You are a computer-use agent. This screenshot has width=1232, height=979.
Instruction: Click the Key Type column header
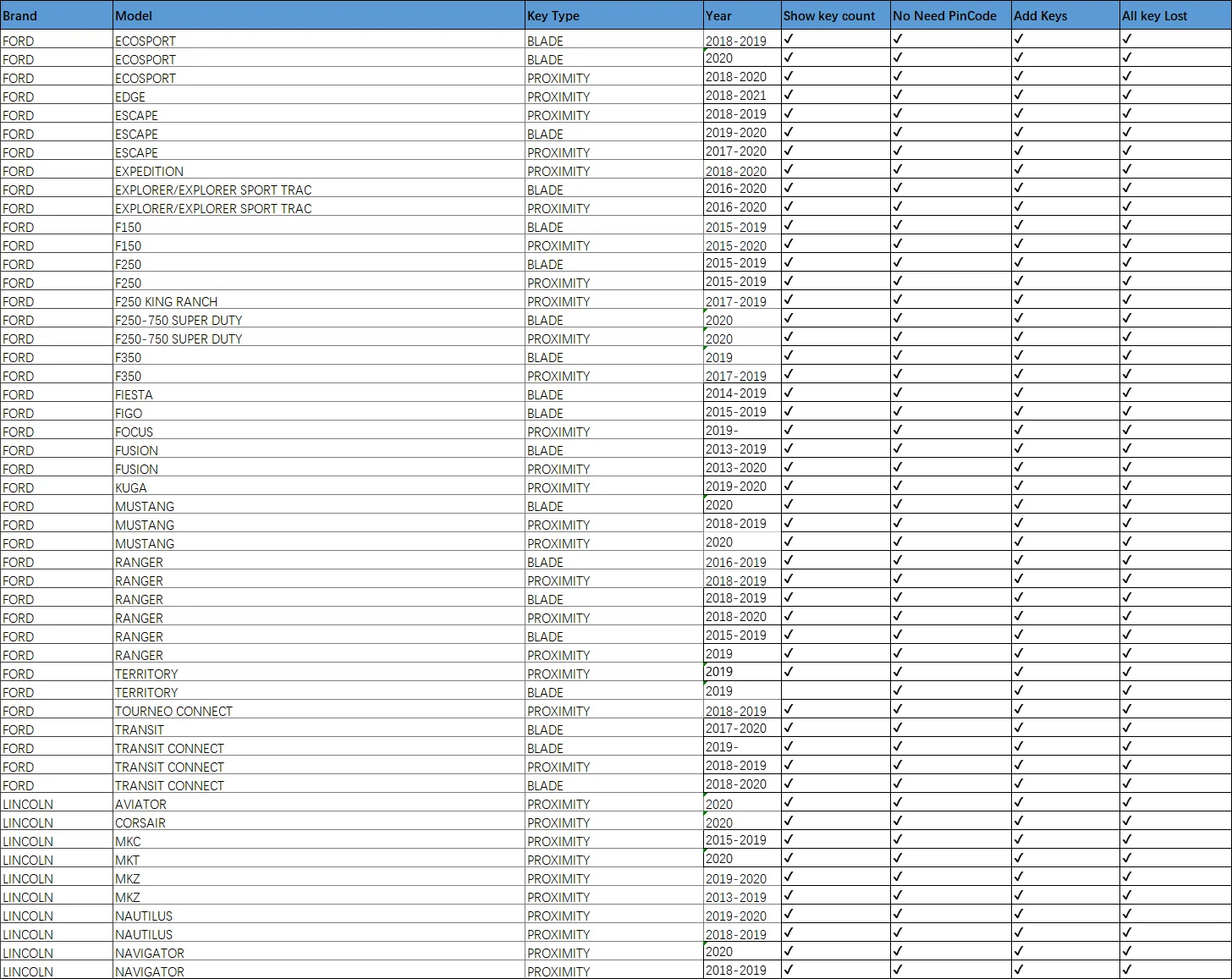pos(613,15)
